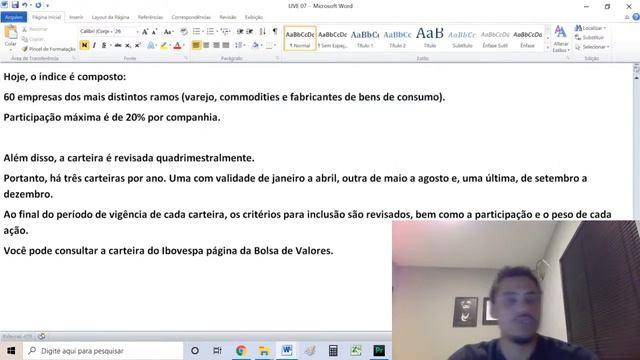Viewport: 640px width, 360px height.
Task: Switch to the Referências tab
Action: click(150, 17)
